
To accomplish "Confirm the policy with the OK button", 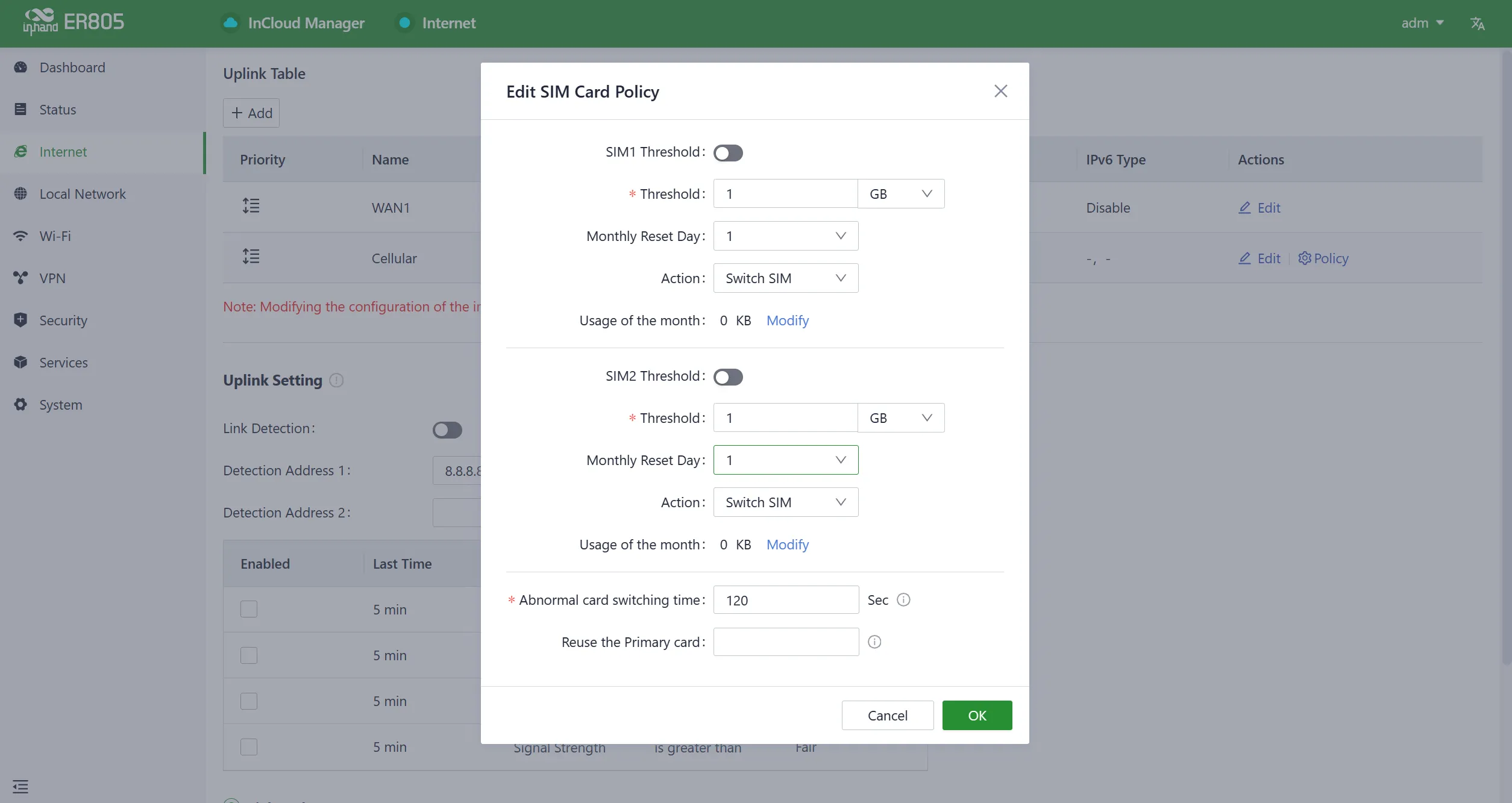I will click(x=977, y=715).
